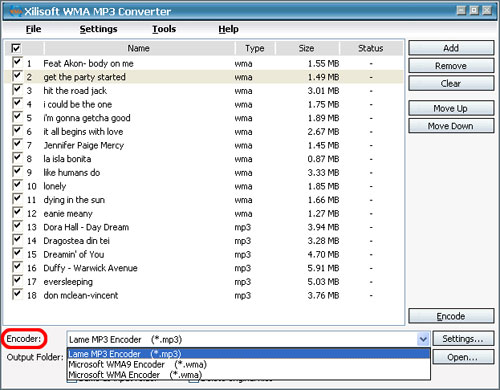500x390 pixels.
Task: Open encoder Settings... button
Action: (x=463, y=339)
